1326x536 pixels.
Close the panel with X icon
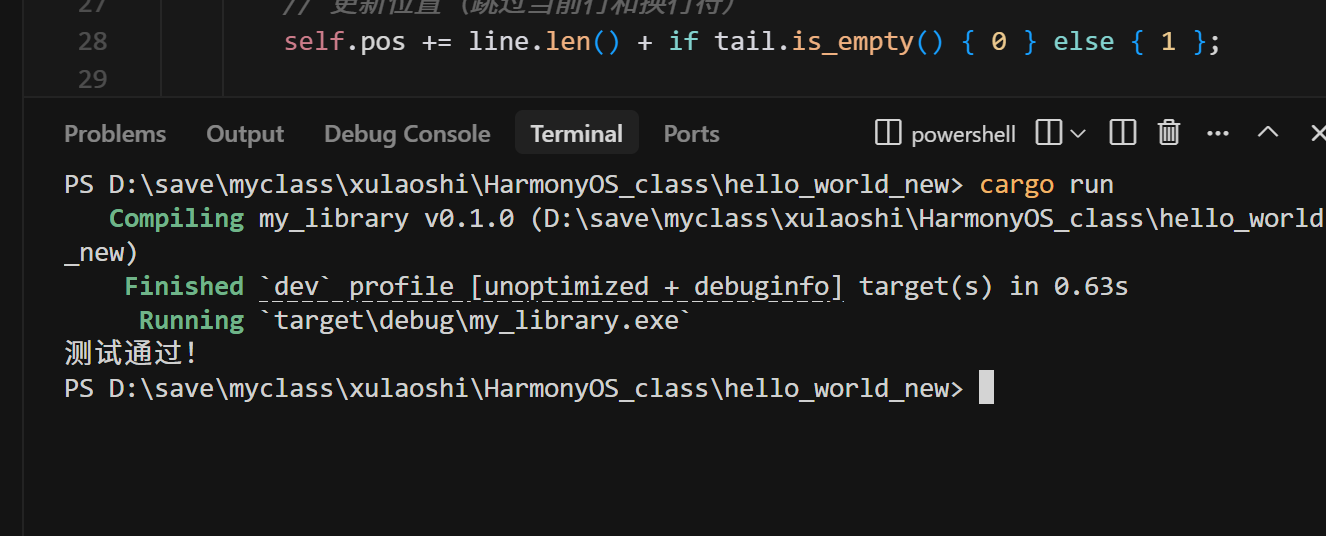pyautogui.click(x=1317, y=132)
